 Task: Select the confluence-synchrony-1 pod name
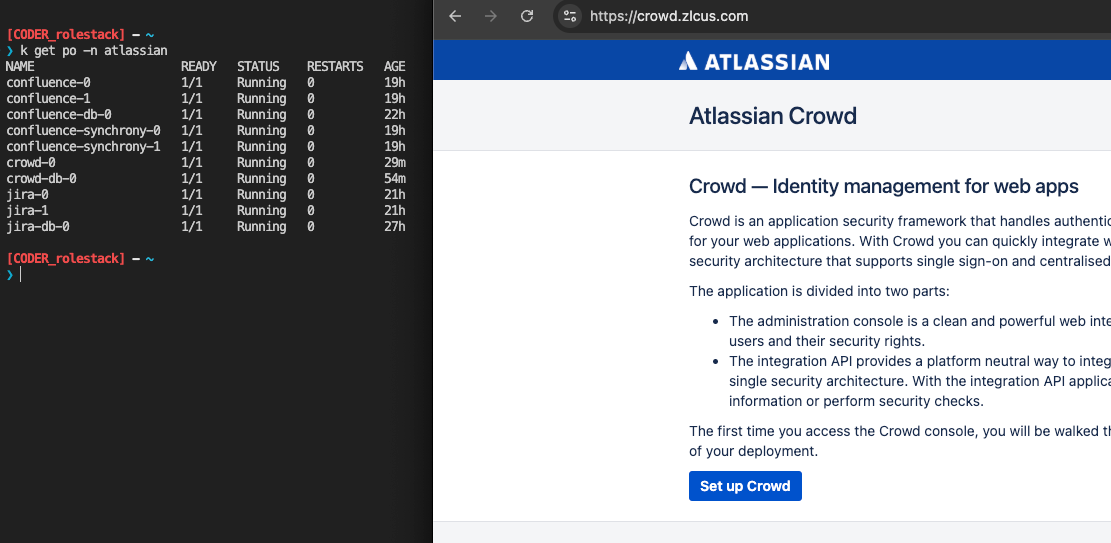83,147
